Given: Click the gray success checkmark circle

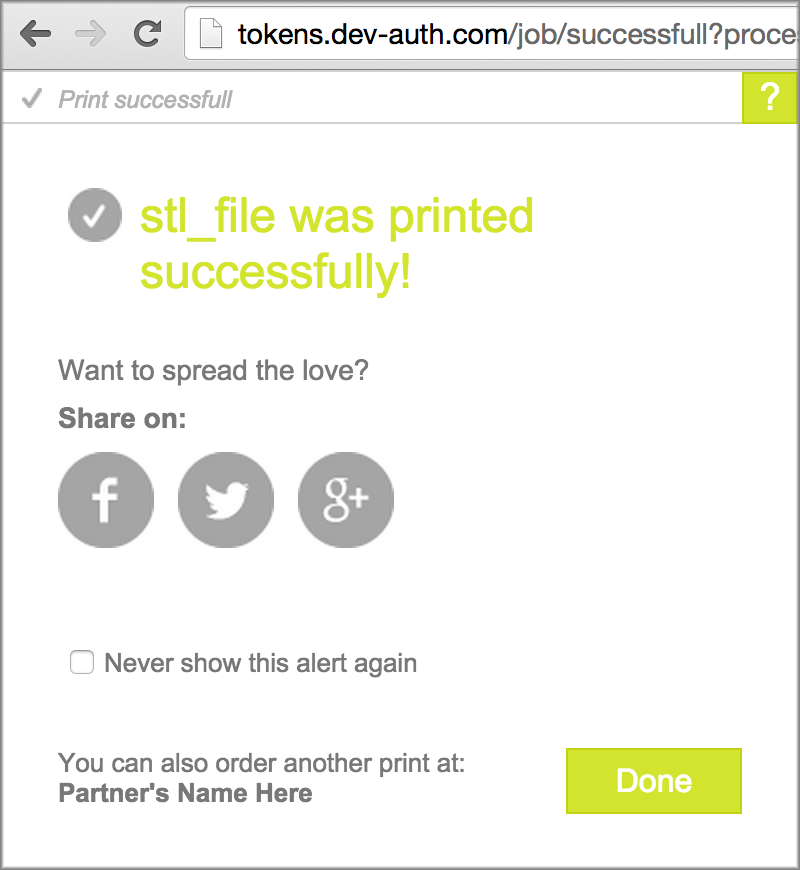Looking at the screenshot, I should [95, 216].
